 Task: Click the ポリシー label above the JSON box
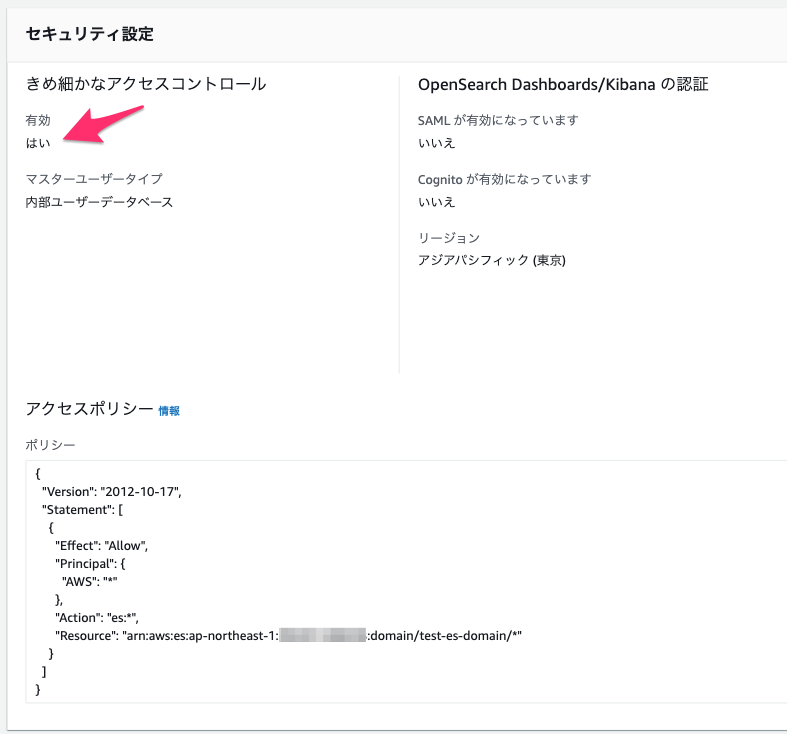point(50,445)
